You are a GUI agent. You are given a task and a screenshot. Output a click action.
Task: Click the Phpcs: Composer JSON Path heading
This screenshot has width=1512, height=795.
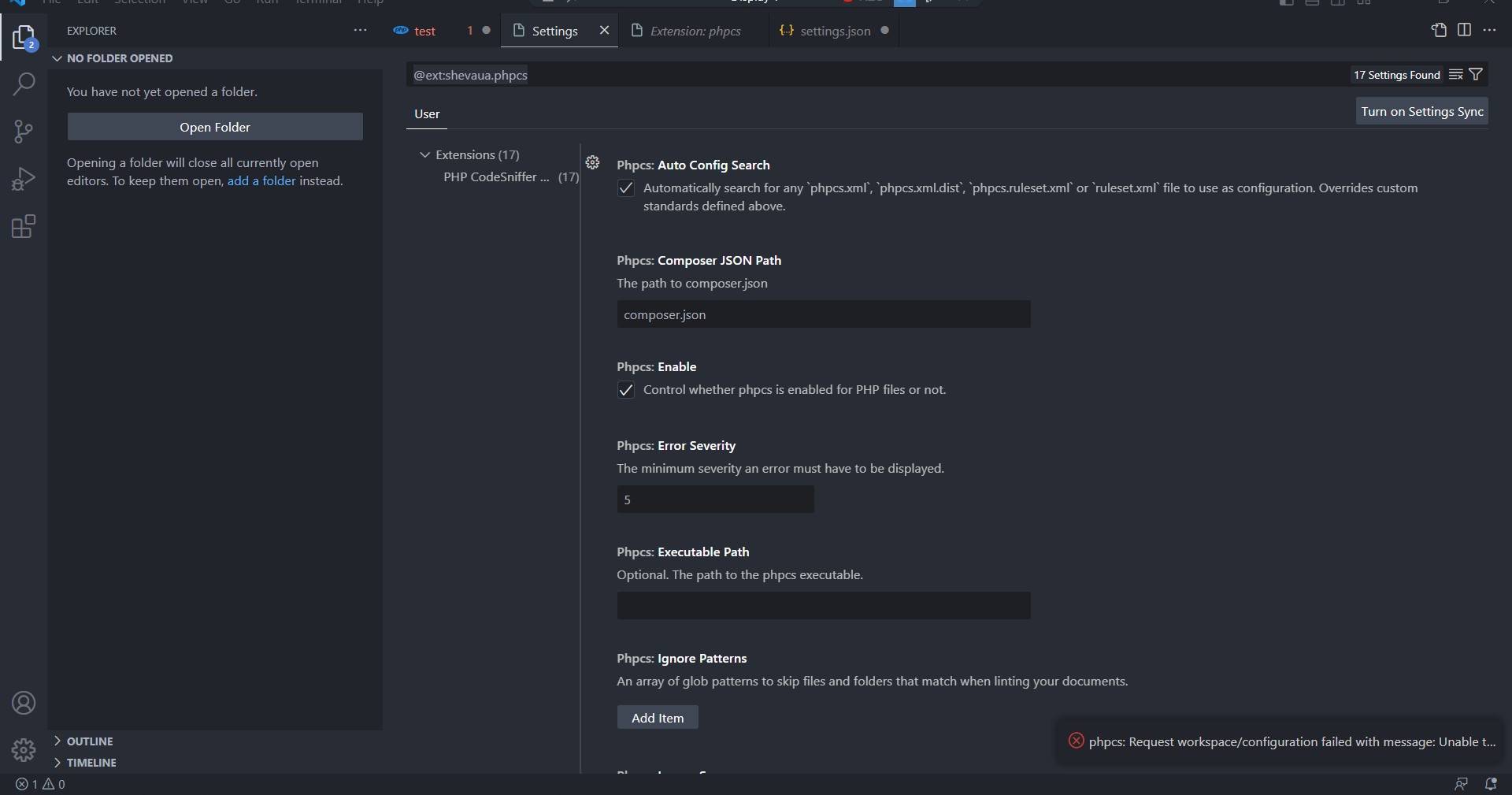699,261
